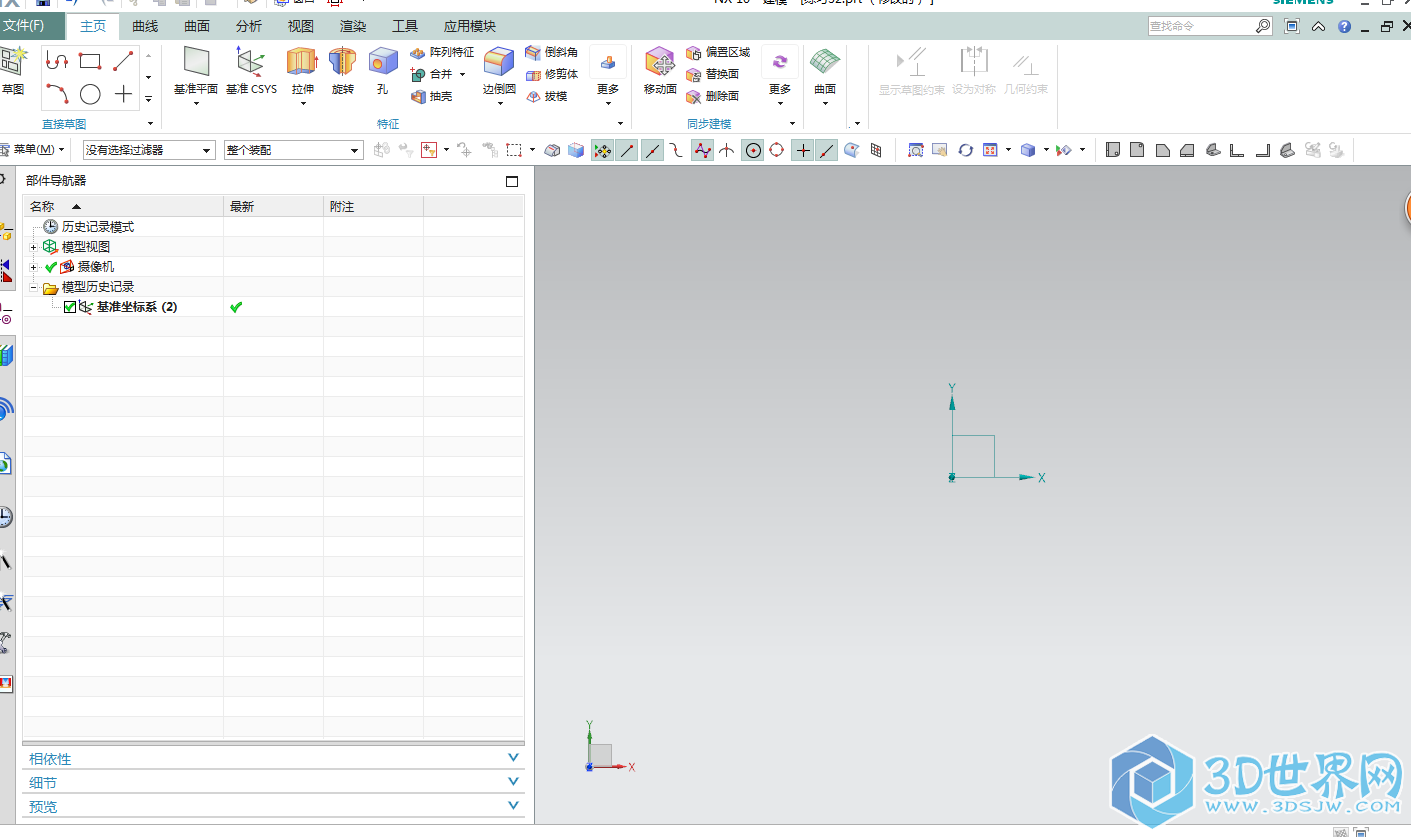This screenshot has height=837, width=1411.
Task: Switch to the 曲面 ribbon tab
Action: point(197,26)
